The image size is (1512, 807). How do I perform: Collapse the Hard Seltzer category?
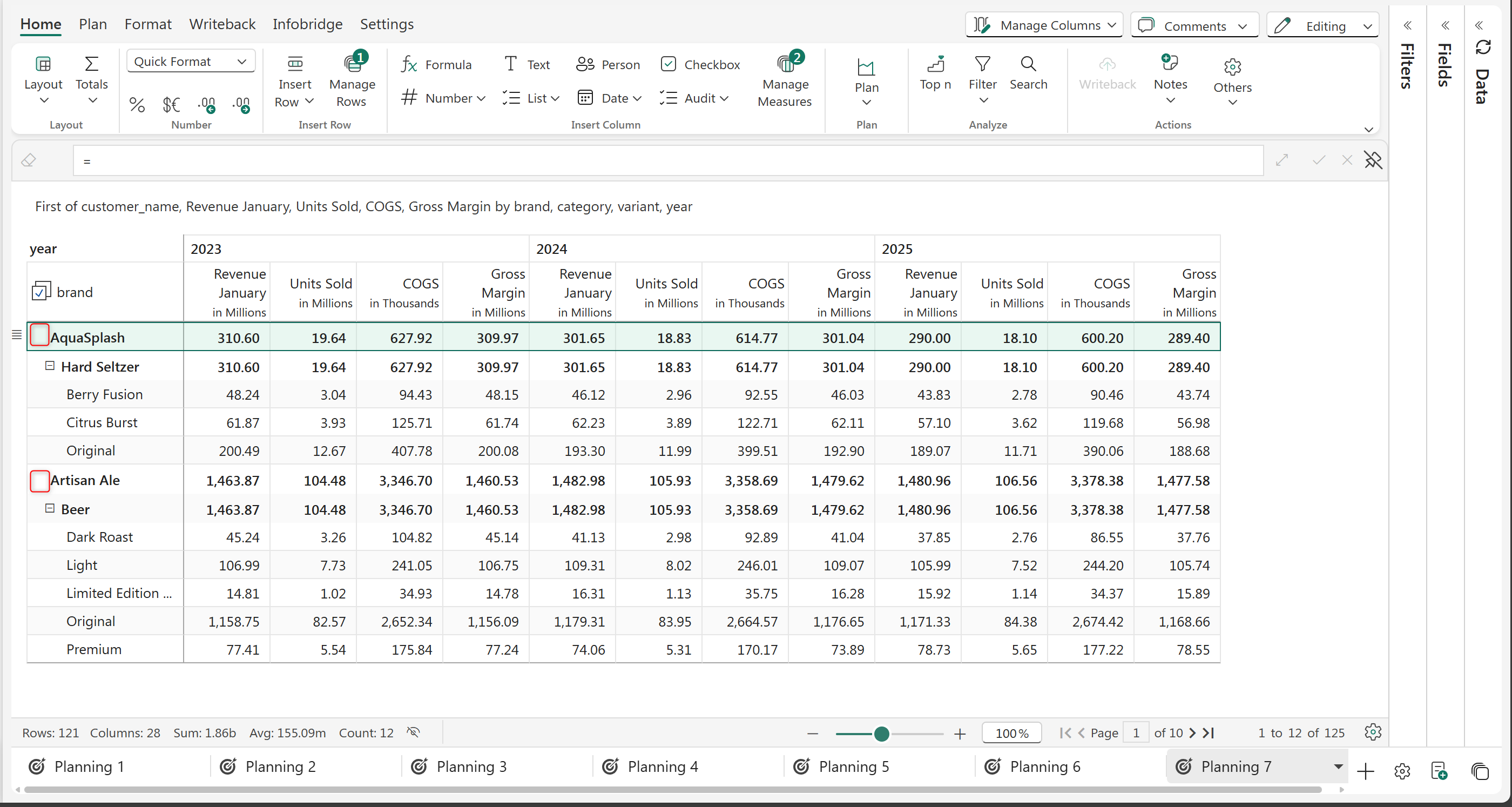50,366
